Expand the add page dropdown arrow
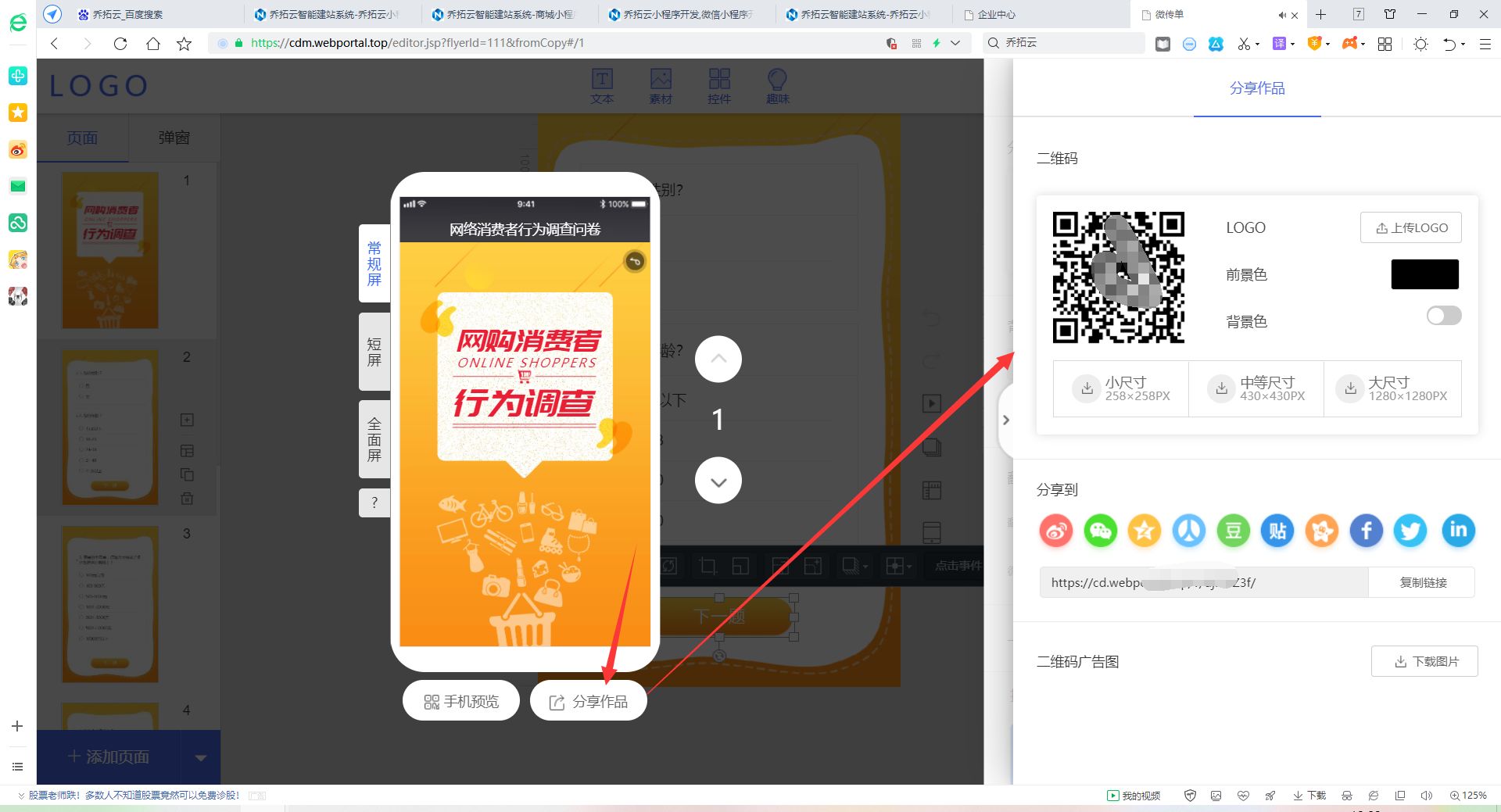Viewport: 1501px width, 812px height. 201,757
